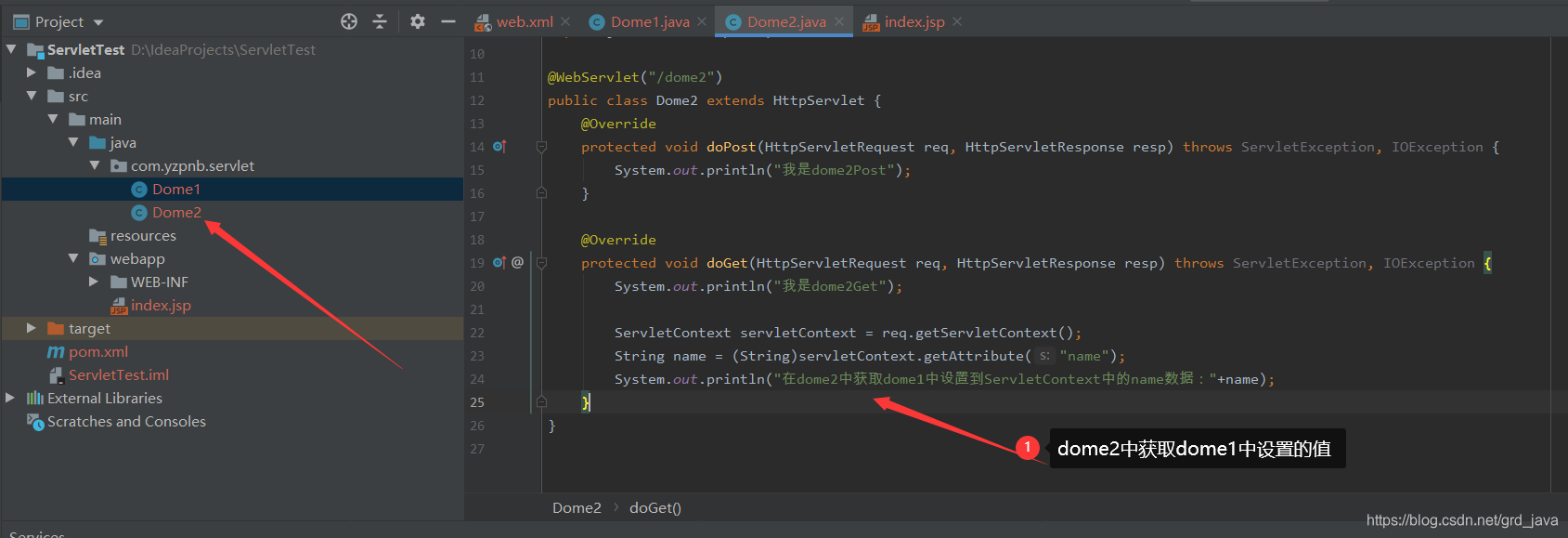The width and height of the screenshot is (1568, 538).
Task: Open index.jsp in project tree
Action: click(161, 305)
